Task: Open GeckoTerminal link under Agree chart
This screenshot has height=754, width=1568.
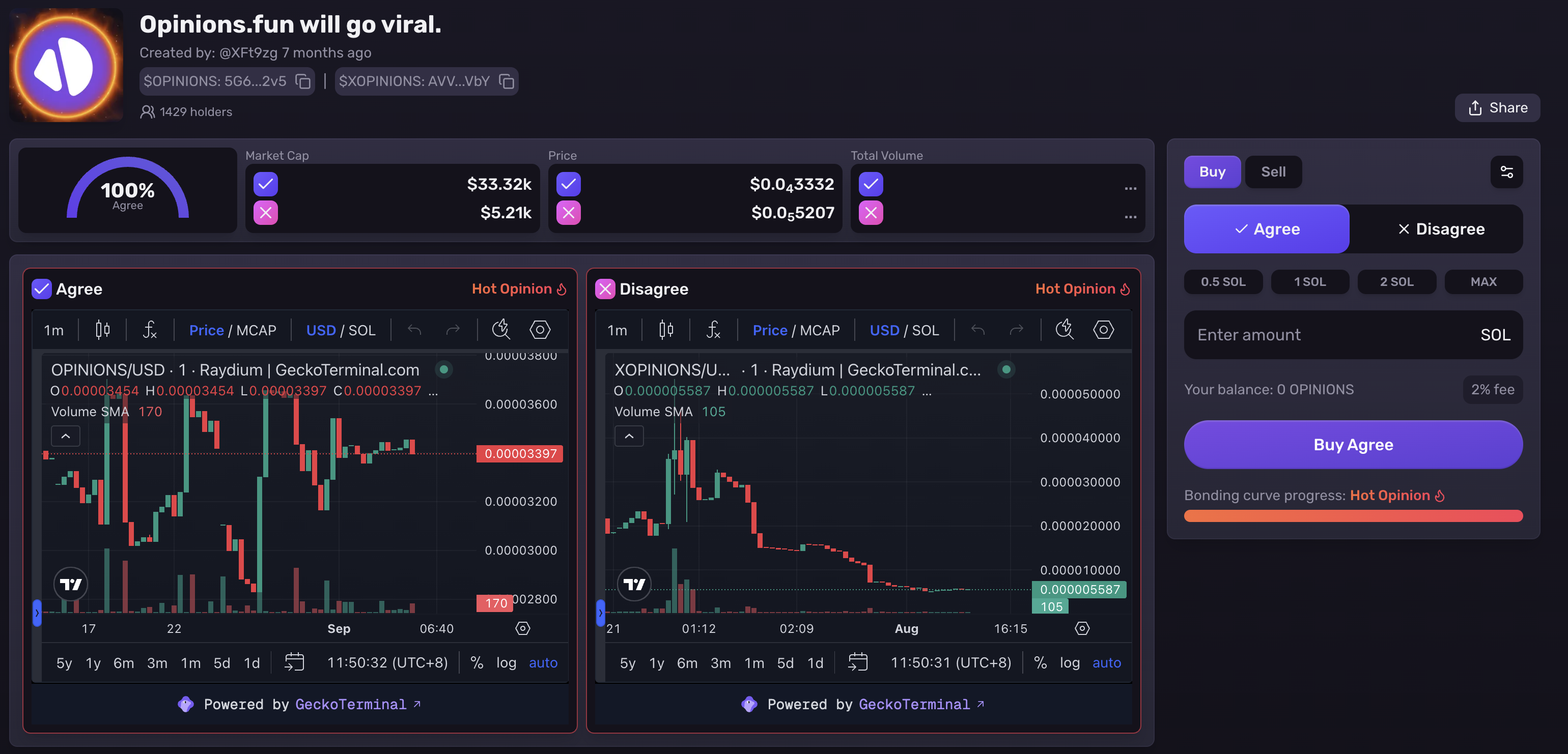Action: 350,704
